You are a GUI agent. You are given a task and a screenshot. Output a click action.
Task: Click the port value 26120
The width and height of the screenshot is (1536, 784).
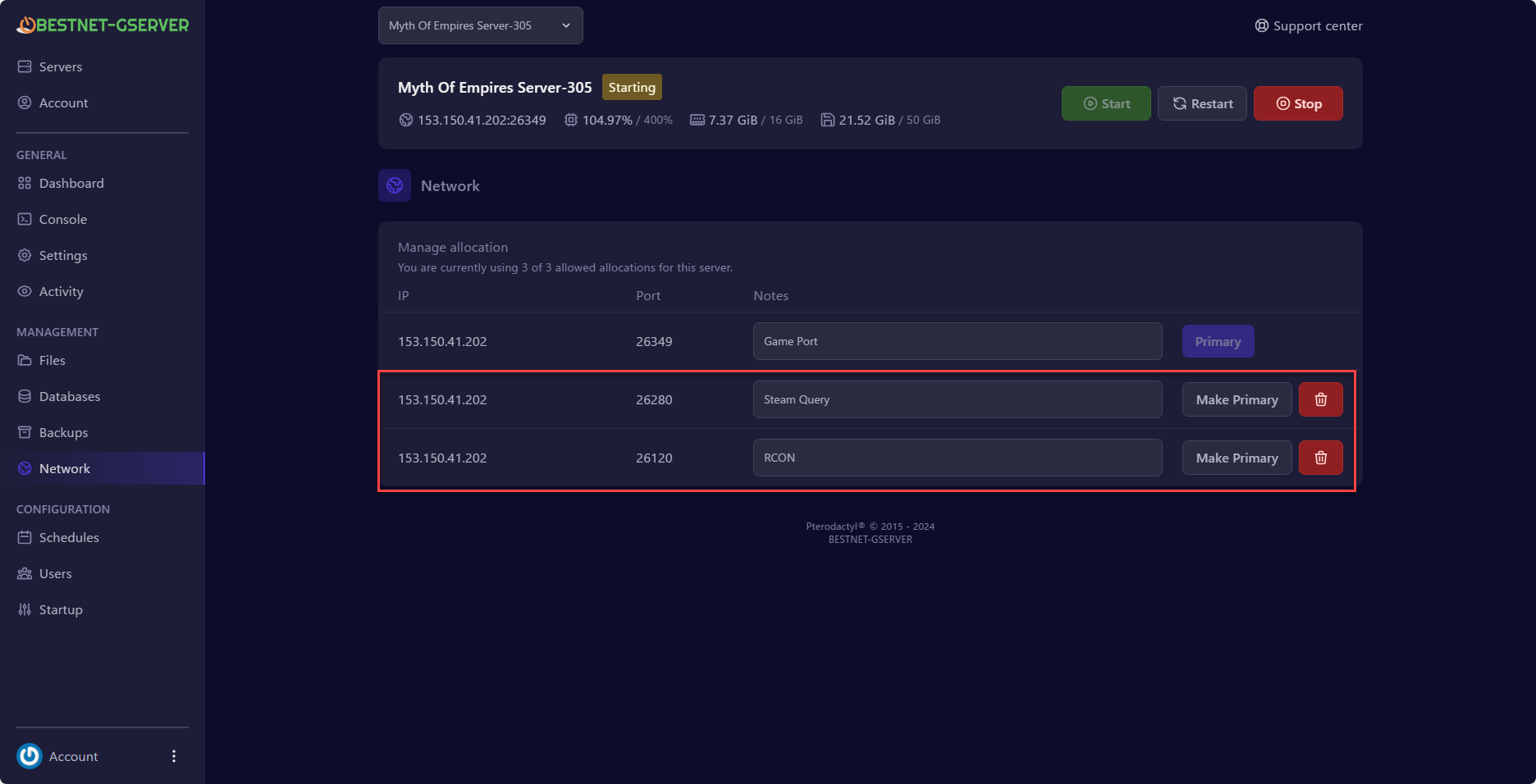pyautogui.click(x=654, y=458)
